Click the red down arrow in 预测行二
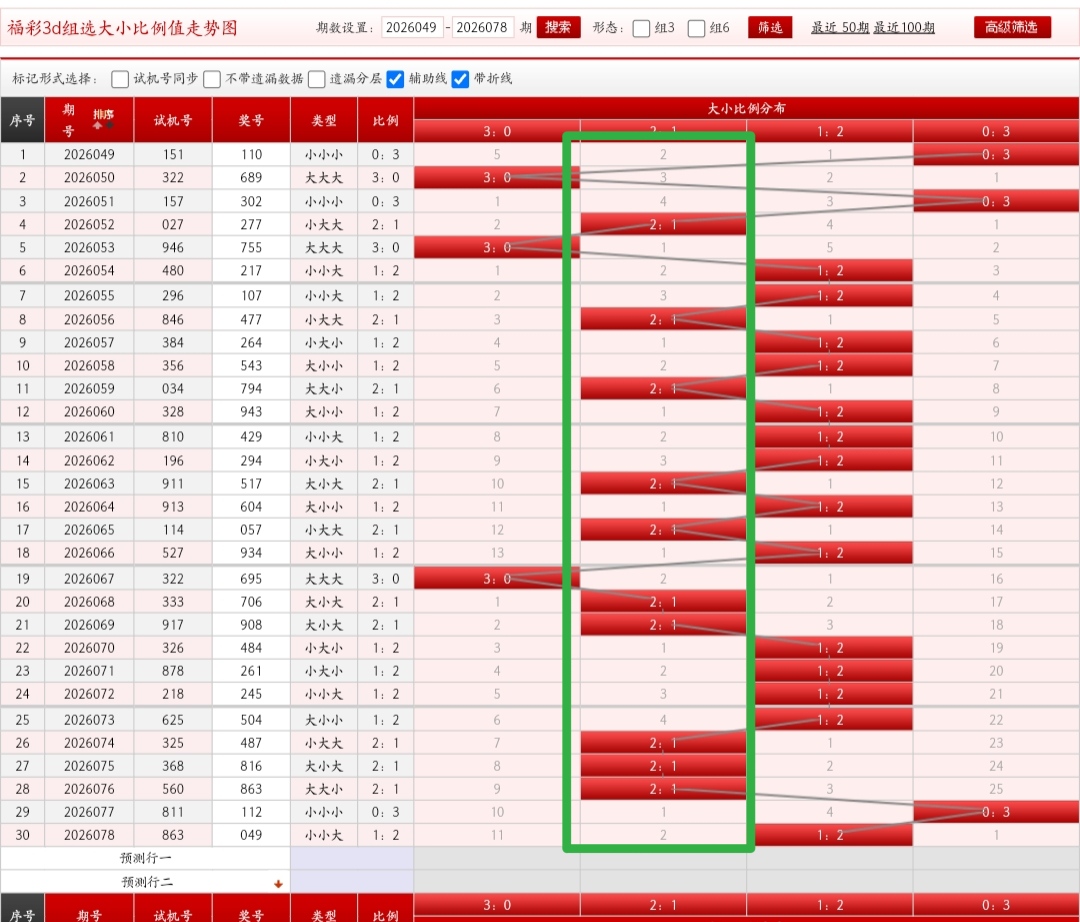The image size is (1080, 922). coord(278,883)
